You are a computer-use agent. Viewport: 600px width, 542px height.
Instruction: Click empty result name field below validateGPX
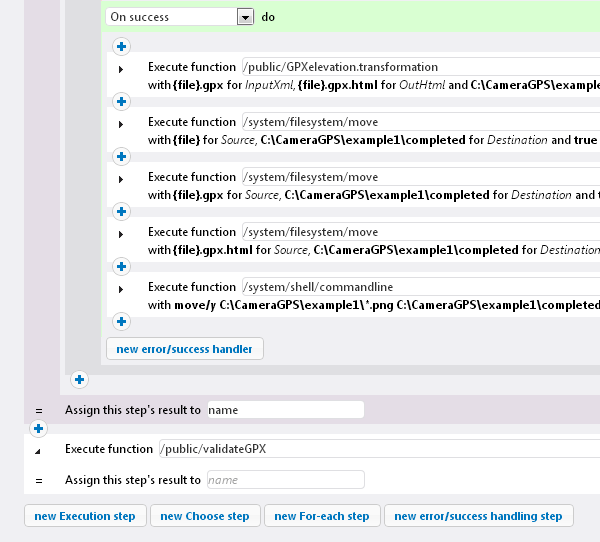point(285,480)
